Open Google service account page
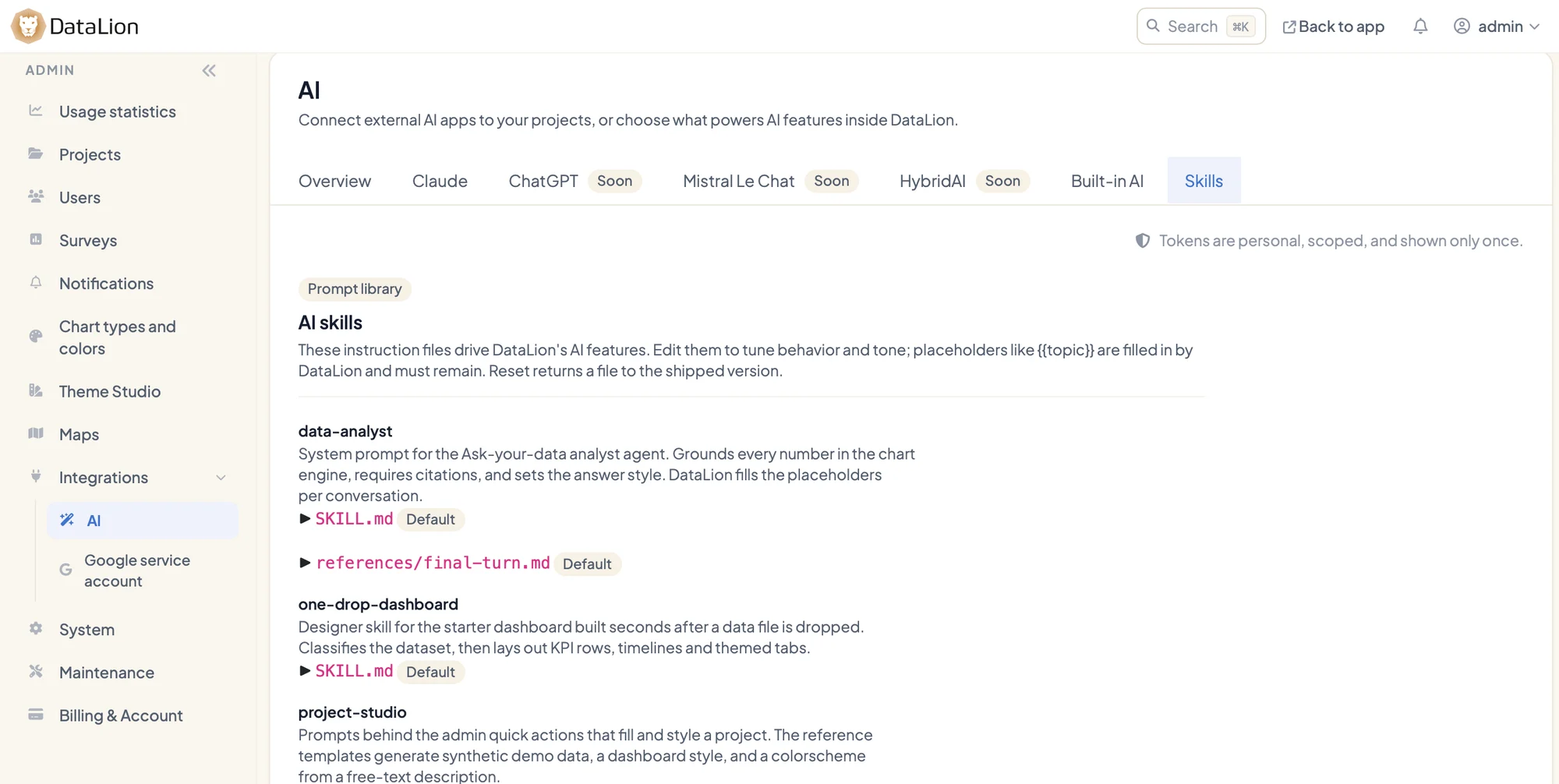 (x=137, y=570)
